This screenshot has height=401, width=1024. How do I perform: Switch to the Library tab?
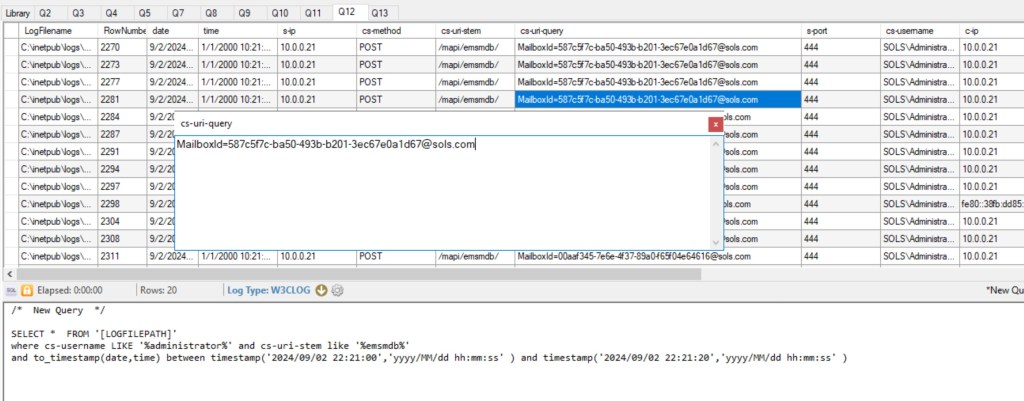17,13
